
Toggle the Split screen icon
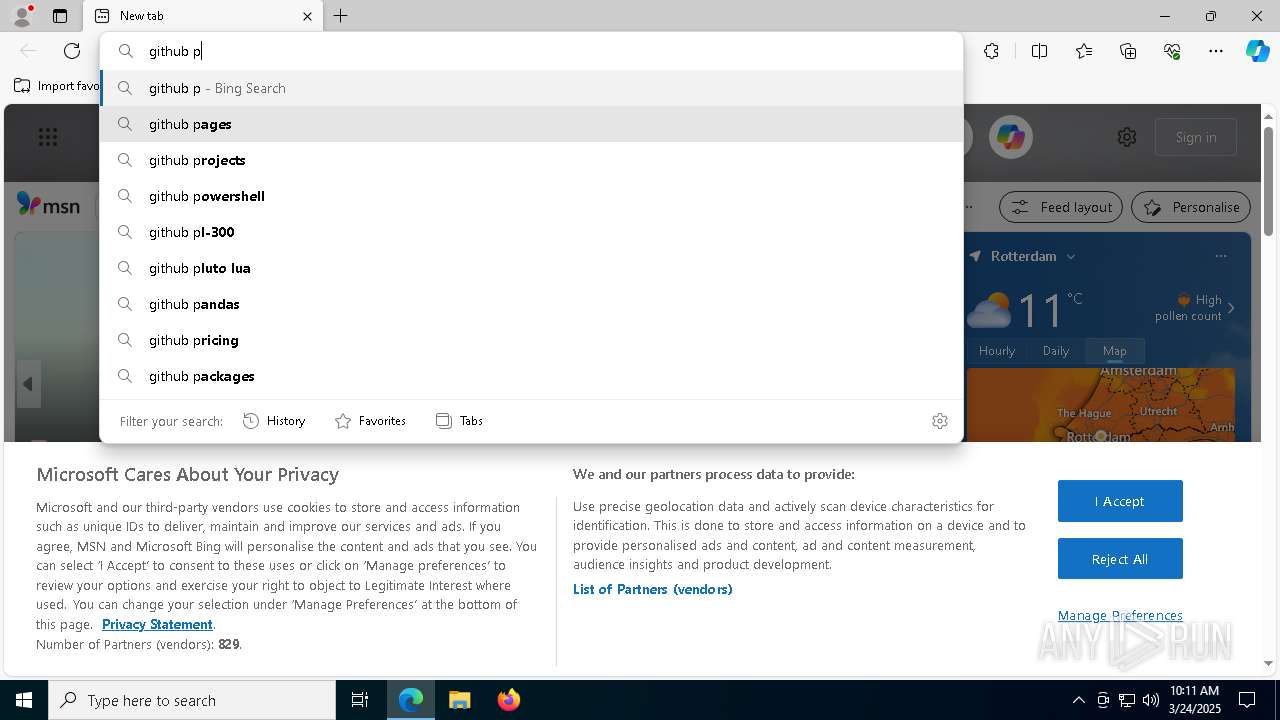coord(1039,51)
